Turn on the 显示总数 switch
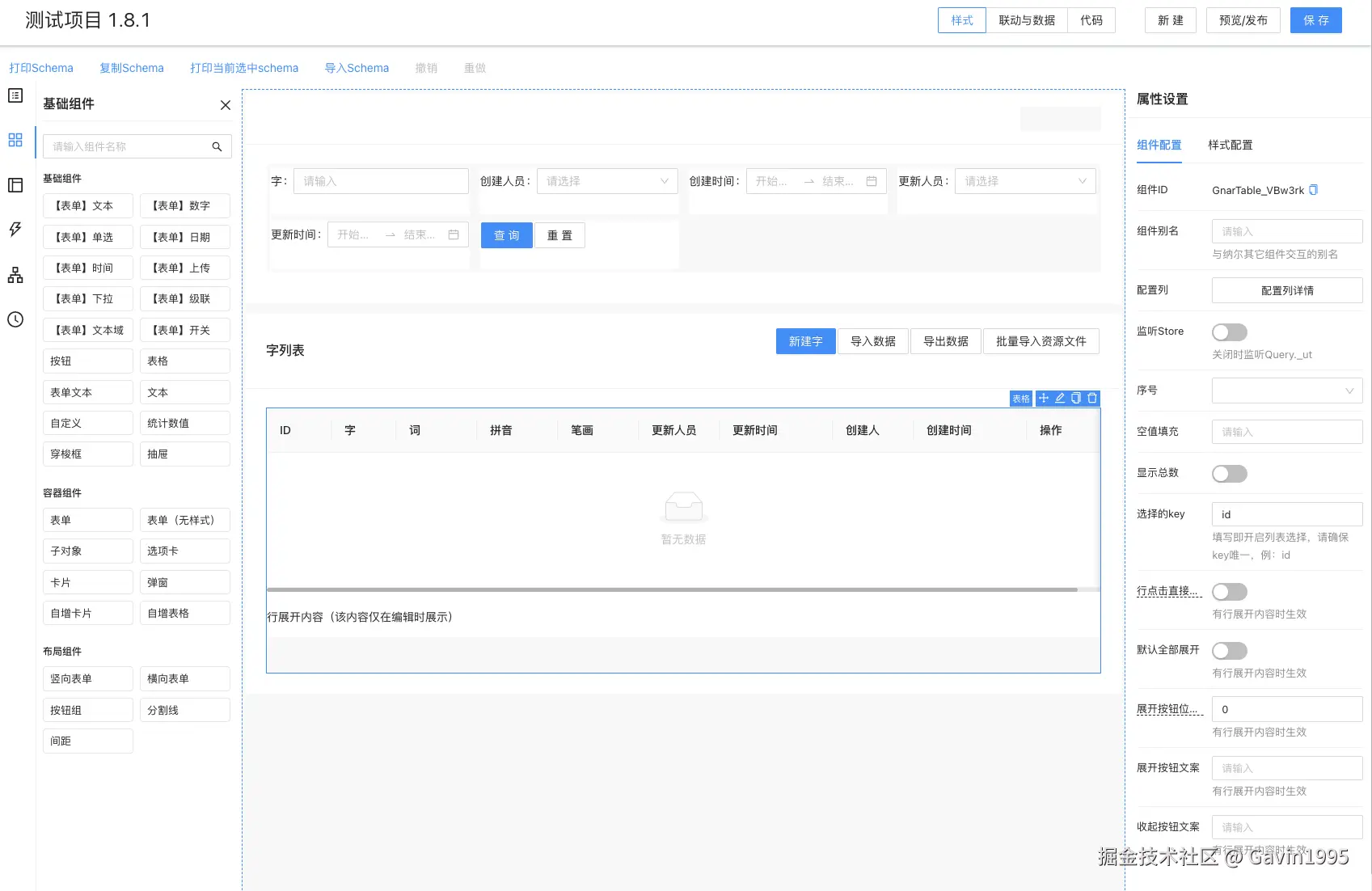Screen dimensions: 1372x891 coord(1229,473)
